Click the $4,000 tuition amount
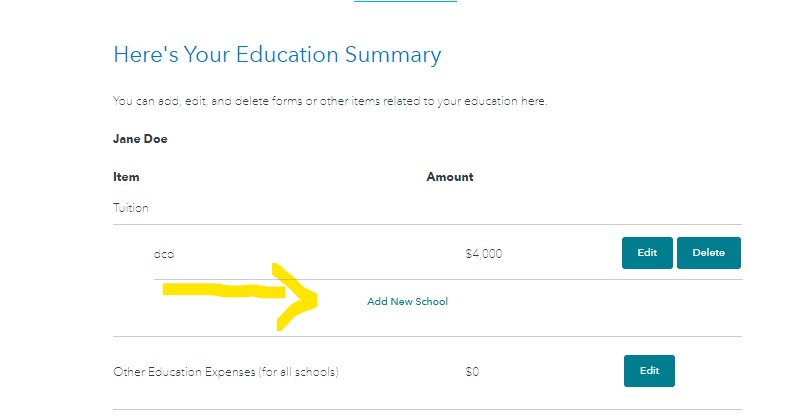Image resolution: width=804 pixels, height=416 pixels. 484,254
